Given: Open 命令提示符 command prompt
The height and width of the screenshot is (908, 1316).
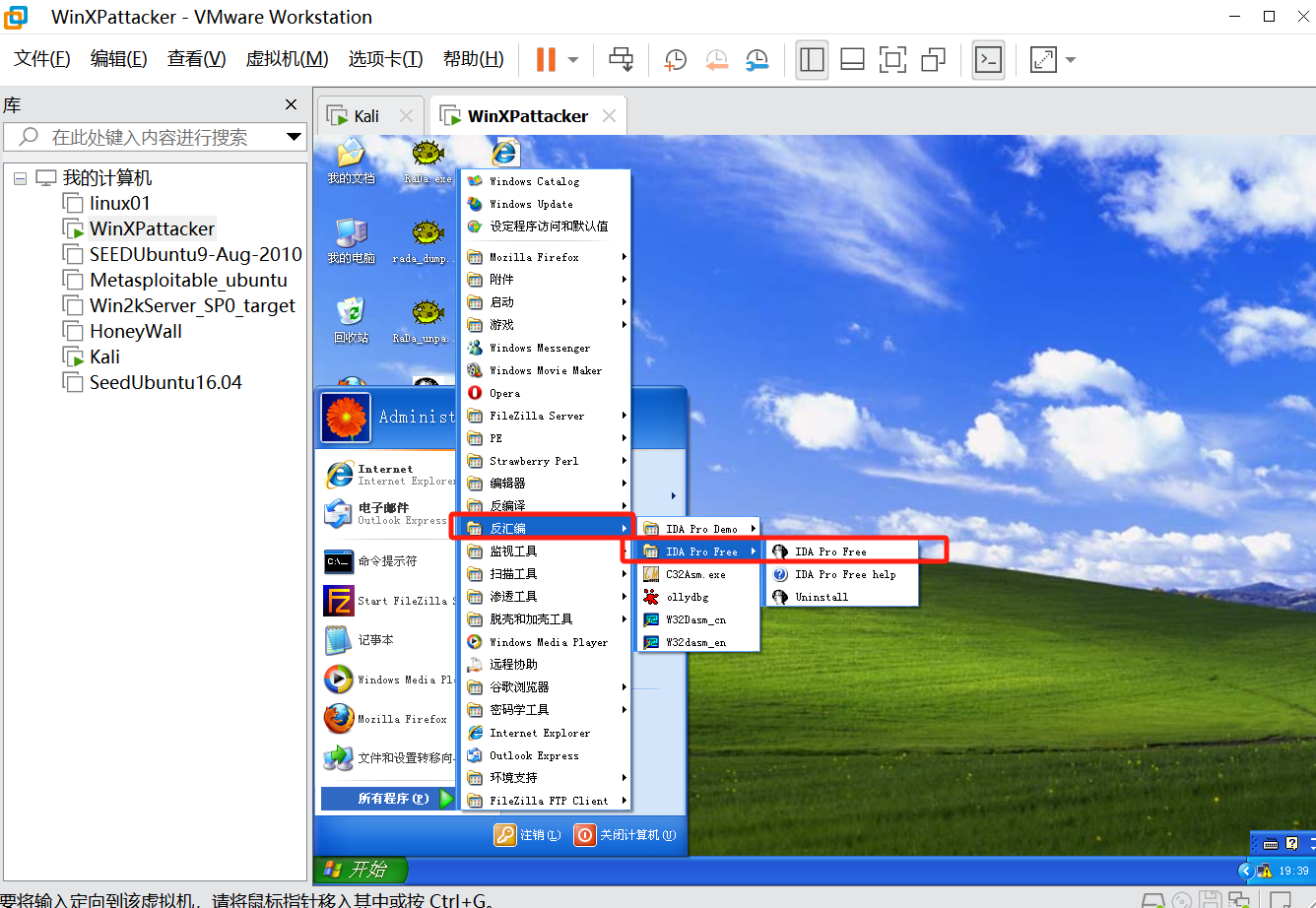Looking at the screenshot, I should pos(388,561).
